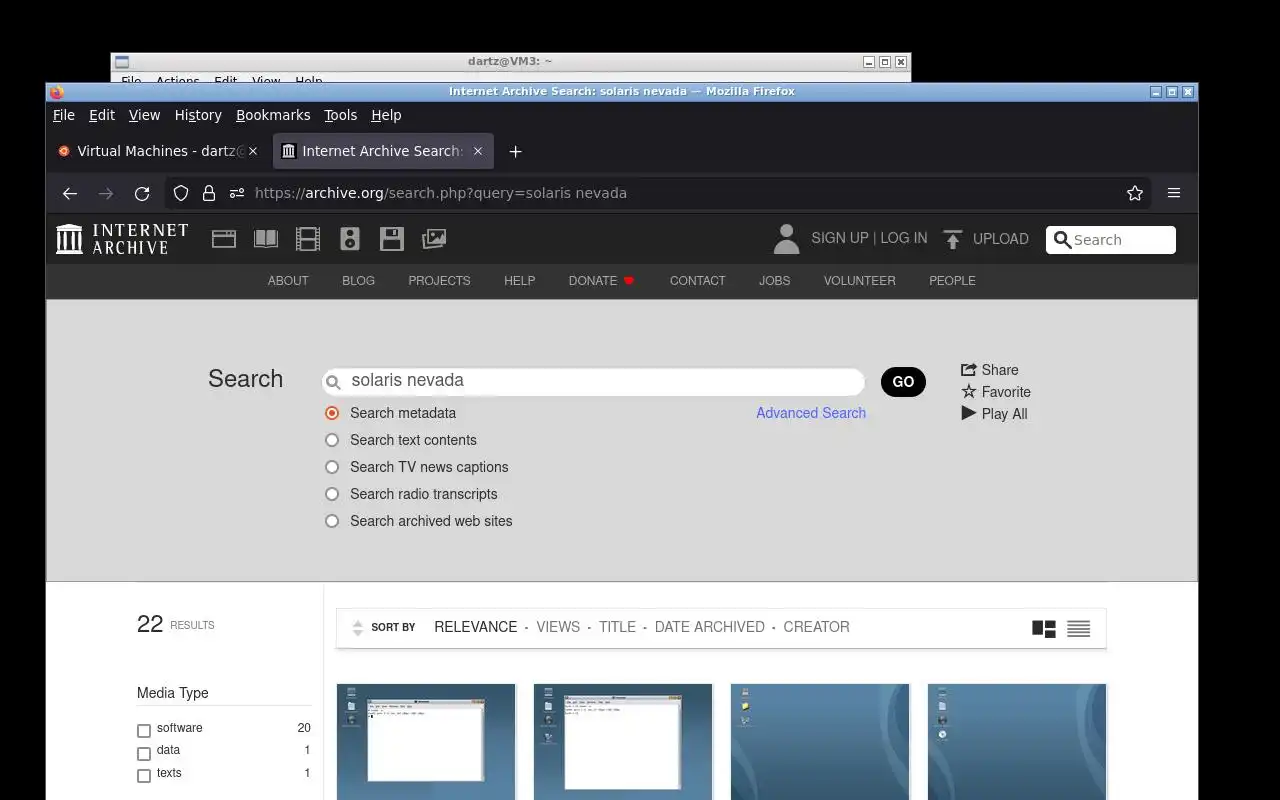Screen dimensions: 1280x800
Task: Open the File menu in Firefox
Action: 64,115
